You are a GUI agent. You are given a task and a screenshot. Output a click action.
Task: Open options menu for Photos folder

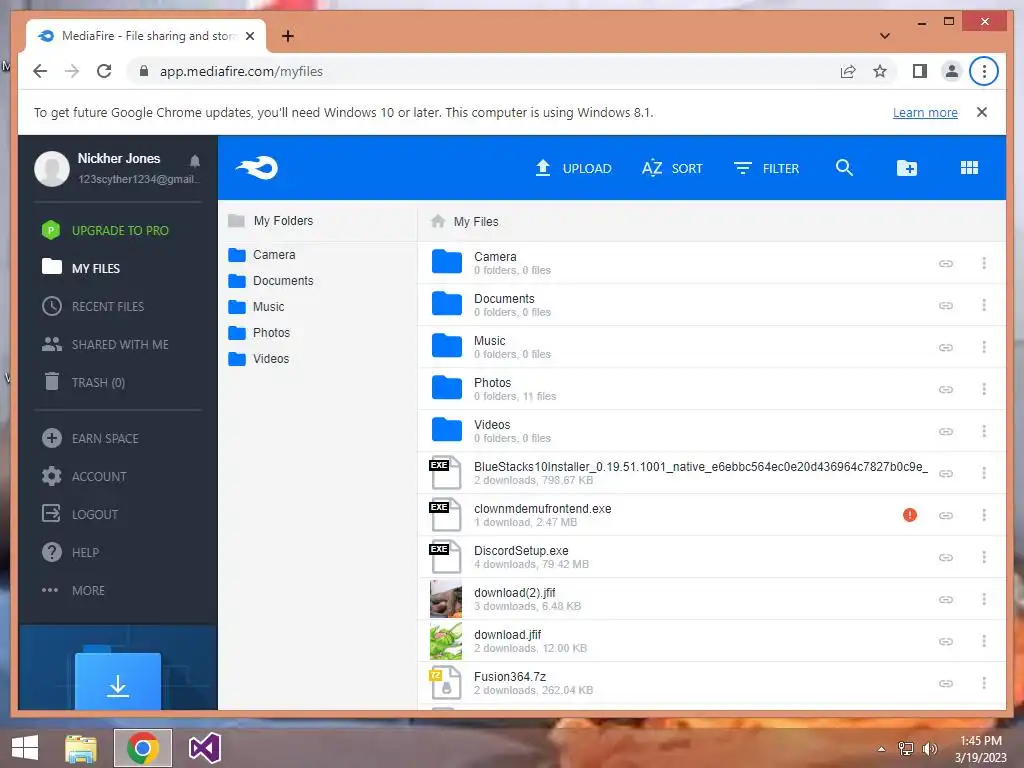tap(984, 389)
